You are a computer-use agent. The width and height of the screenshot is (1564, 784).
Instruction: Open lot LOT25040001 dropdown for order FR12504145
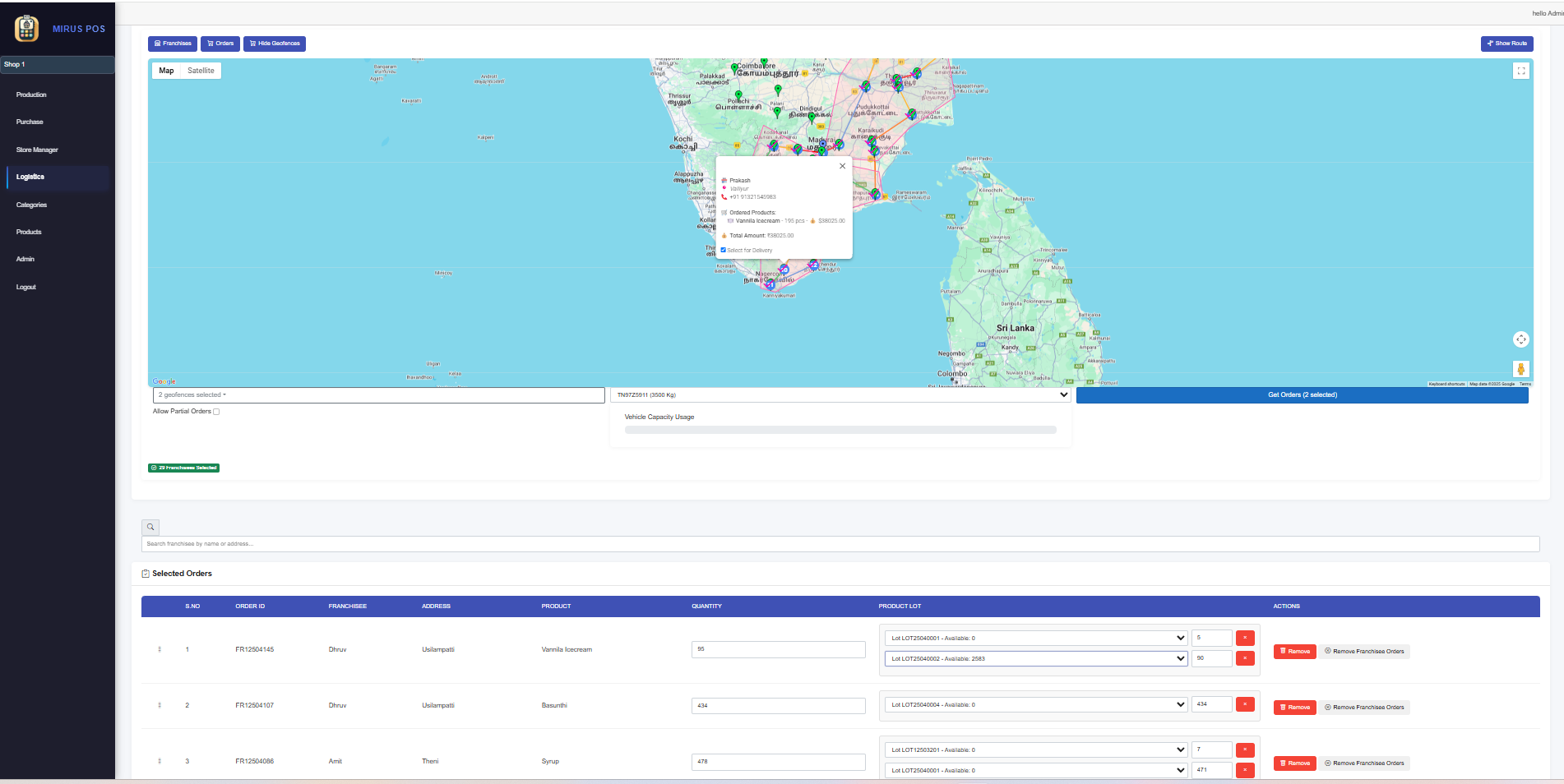pos(1035,638)
